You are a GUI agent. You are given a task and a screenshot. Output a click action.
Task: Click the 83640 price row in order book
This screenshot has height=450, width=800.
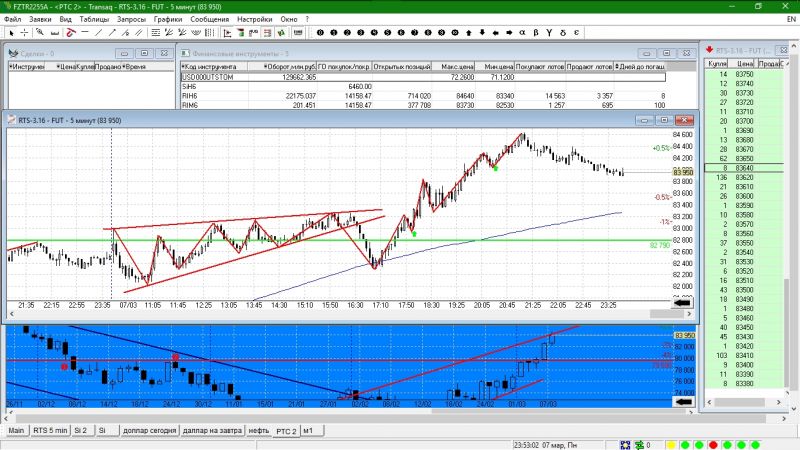[x=744, y=168]
